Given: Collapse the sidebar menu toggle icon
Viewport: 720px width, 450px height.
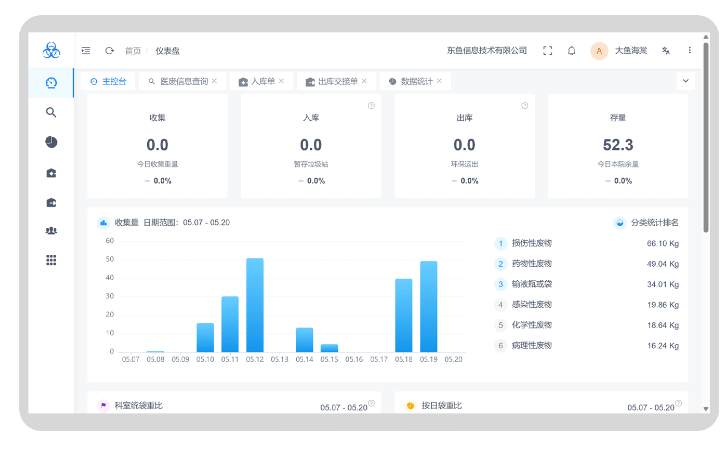Looking at the screenshot, I should (86, 50).
